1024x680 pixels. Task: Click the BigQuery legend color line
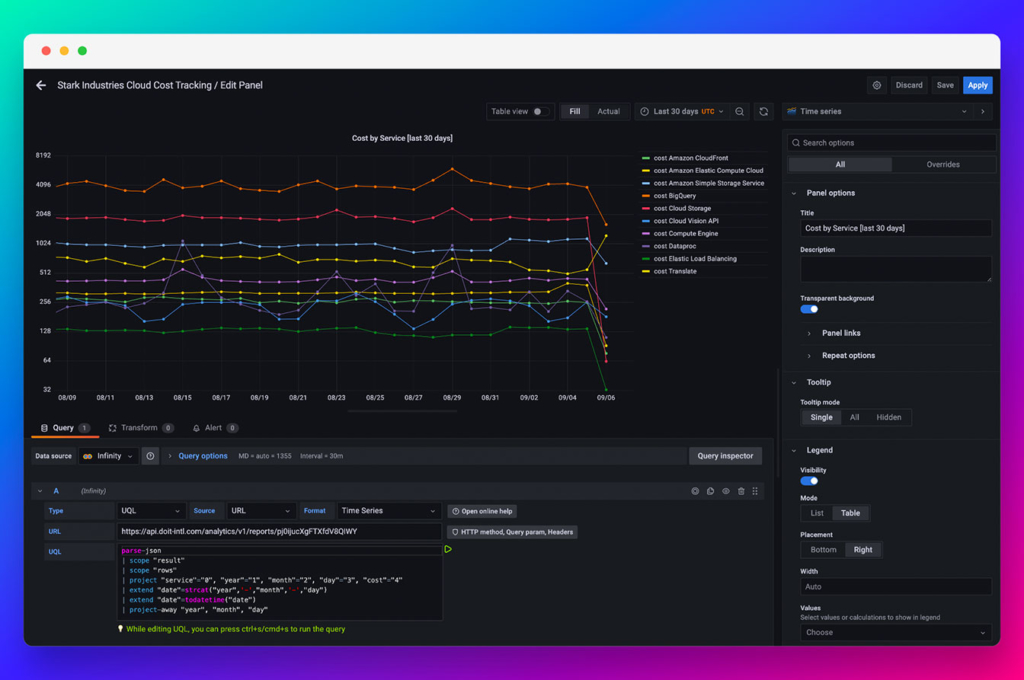646,196
